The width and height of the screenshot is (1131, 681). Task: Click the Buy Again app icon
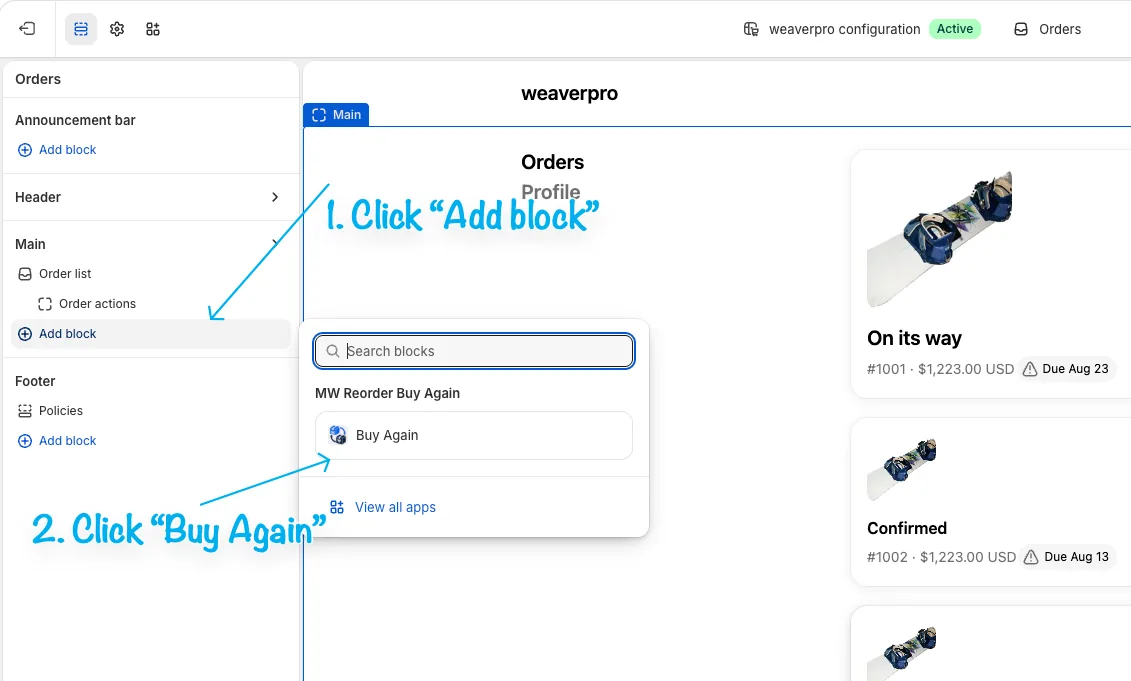point(338,434)
